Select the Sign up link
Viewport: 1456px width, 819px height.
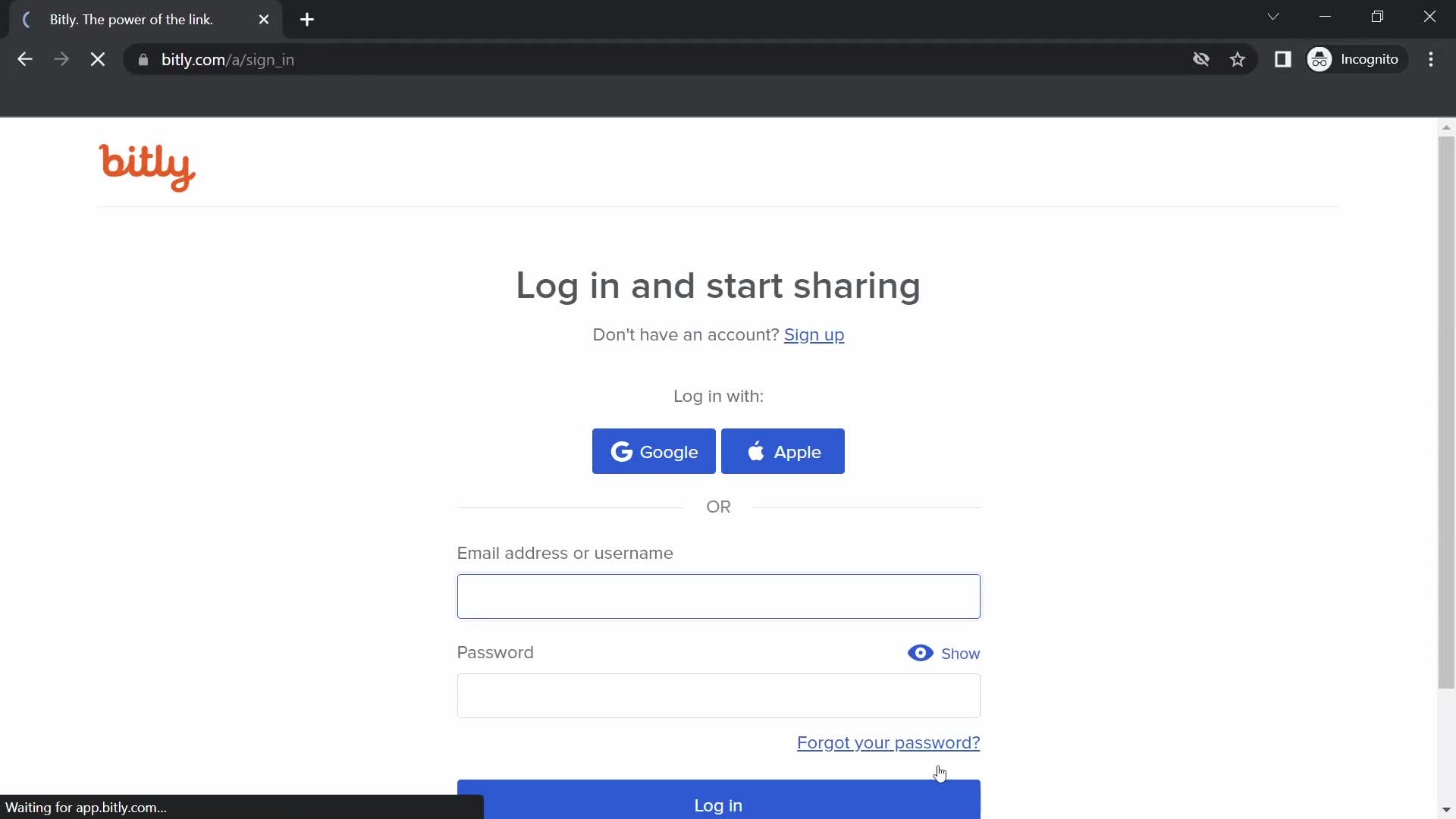(814, 334)
